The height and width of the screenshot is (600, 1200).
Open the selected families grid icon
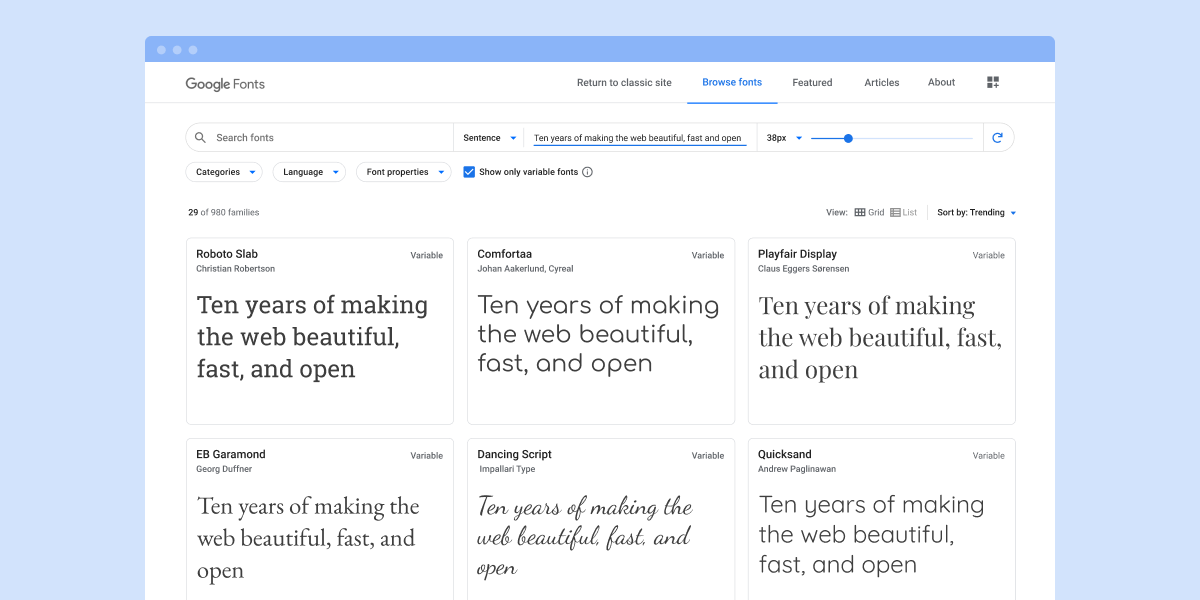[993, 82]
